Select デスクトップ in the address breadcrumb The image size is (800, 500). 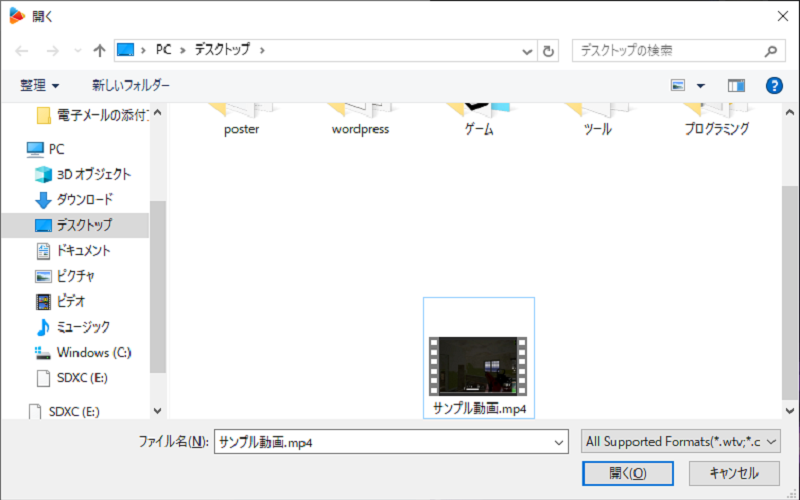coord(222,50)
